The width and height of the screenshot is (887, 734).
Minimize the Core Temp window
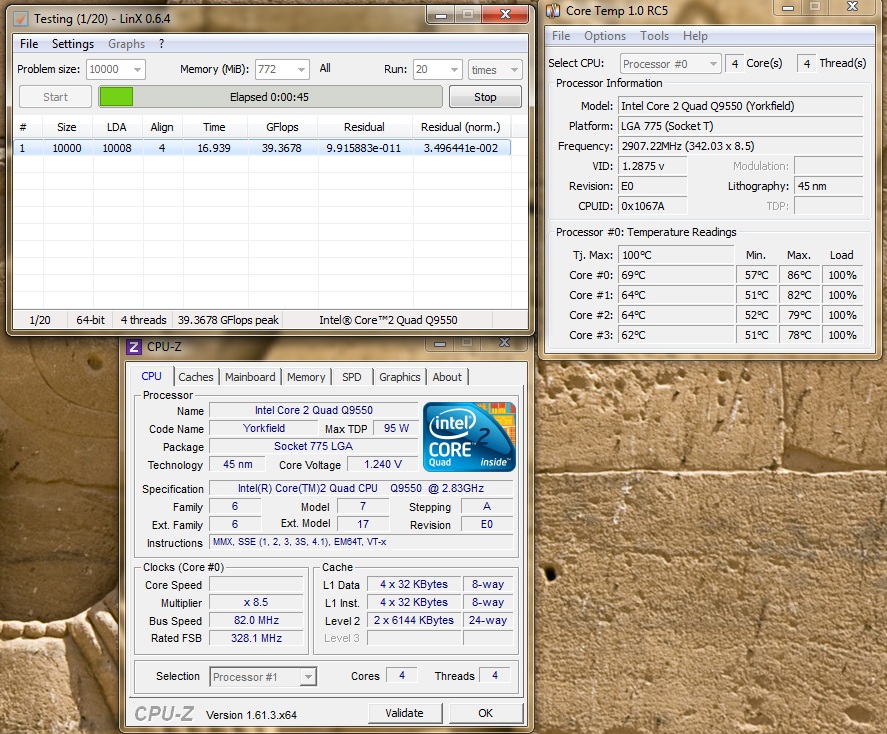click(x=787, y=7)
